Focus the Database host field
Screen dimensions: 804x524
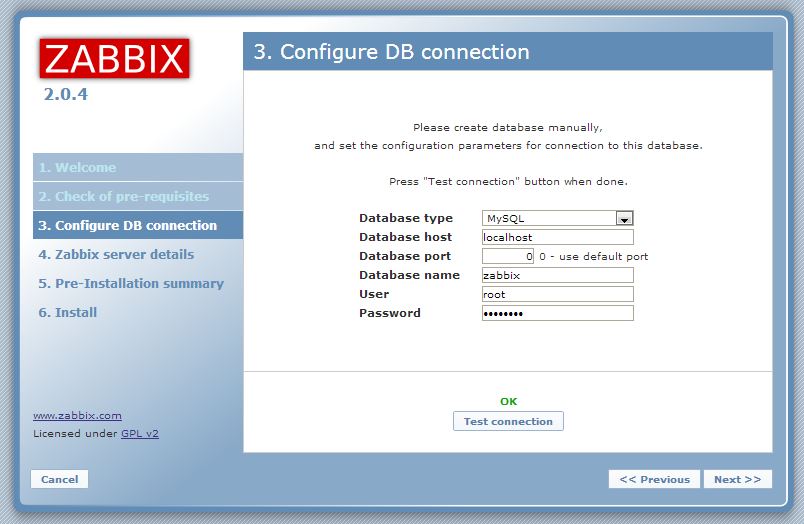[x=557, y=237]
